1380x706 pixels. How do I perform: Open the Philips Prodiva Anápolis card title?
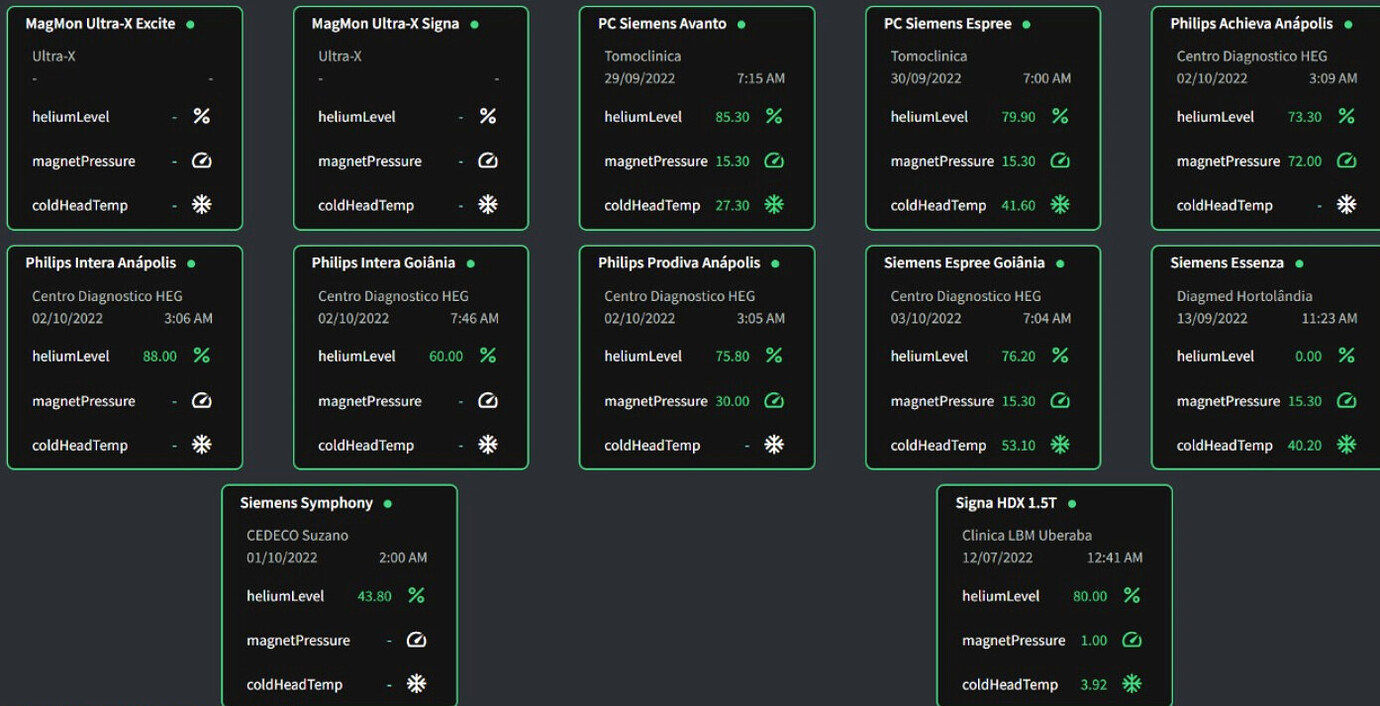679,263
